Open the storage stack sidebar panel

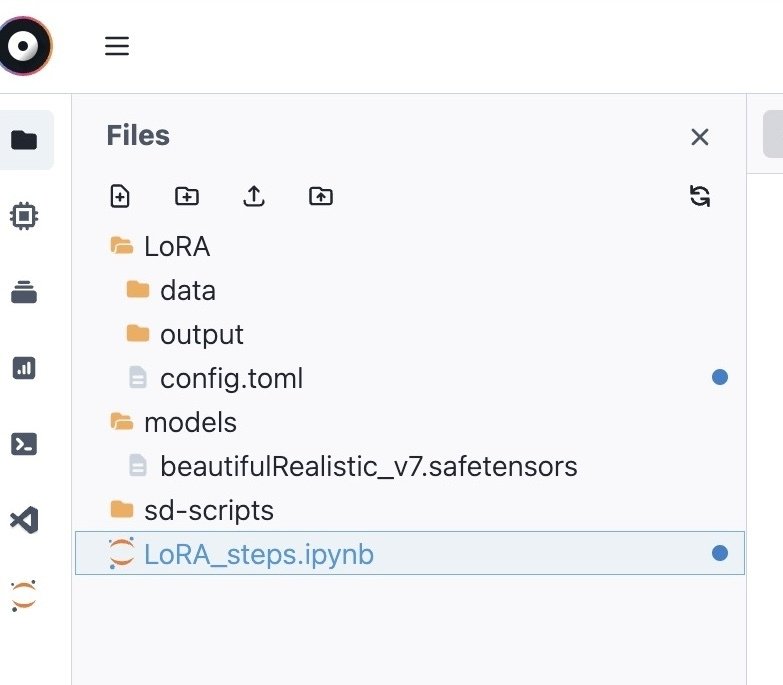click(x=24, y=292)
